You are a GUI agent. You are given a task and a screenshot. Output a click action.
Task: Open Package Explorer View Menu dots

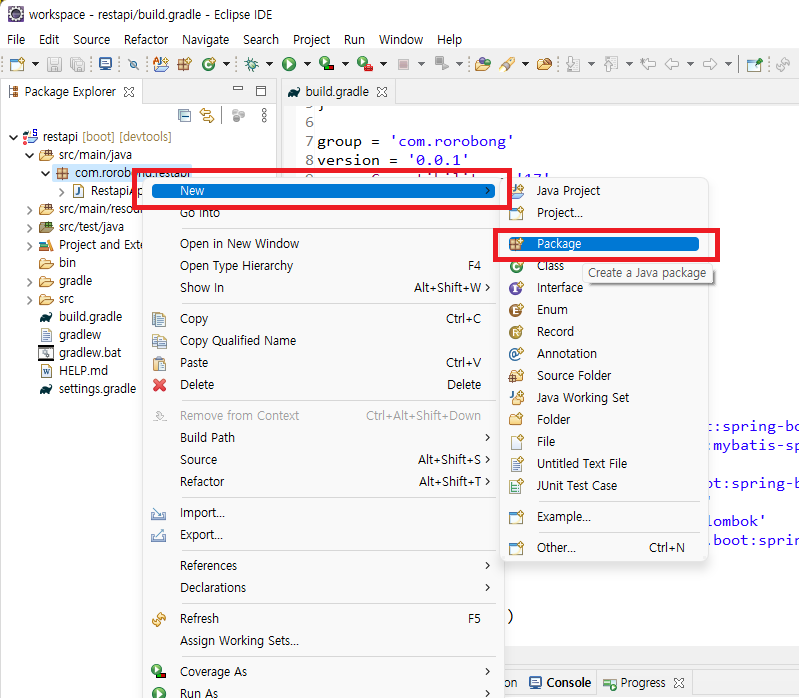coord(264,116)
